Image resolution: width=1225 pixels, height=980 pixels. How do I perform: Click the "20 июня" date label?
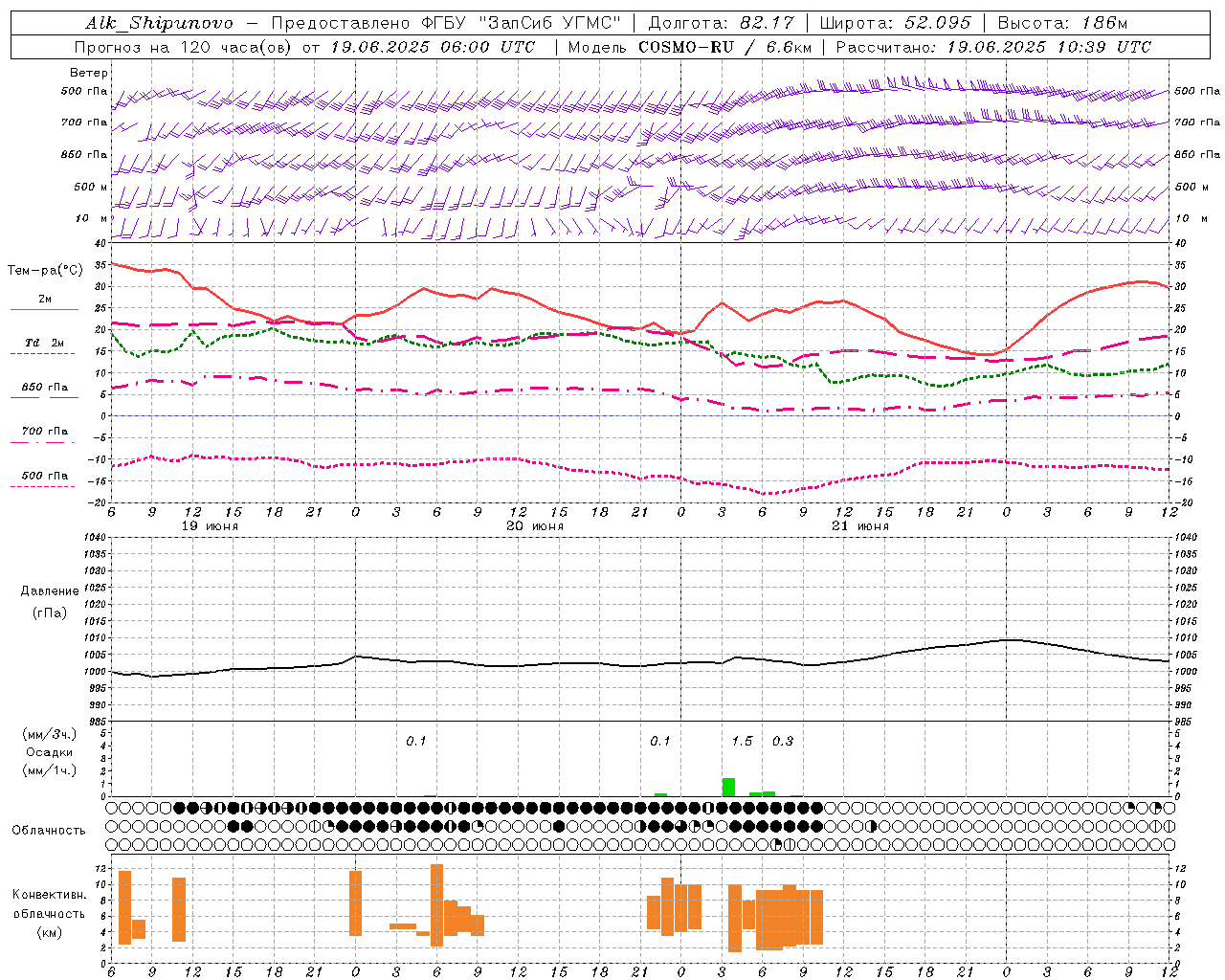(x=535, y=526)
